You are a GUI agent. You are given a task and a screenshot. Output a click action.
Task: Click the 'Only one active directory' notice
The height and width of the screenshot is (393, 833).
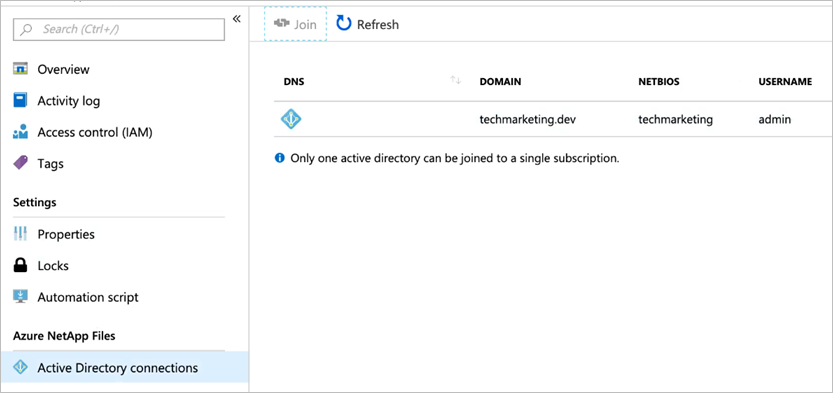click(x=455, y=158)
